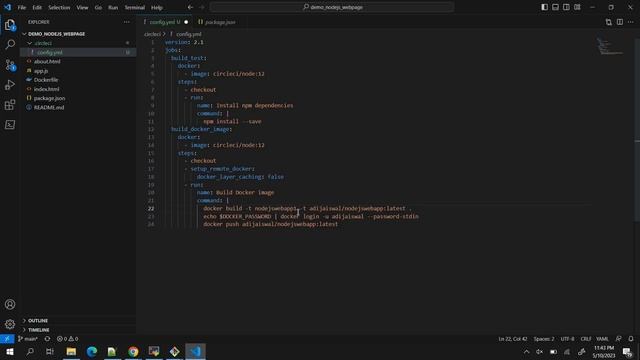
Task: Toggle the secondary side bar layout icon
Action: pos(566,7)
